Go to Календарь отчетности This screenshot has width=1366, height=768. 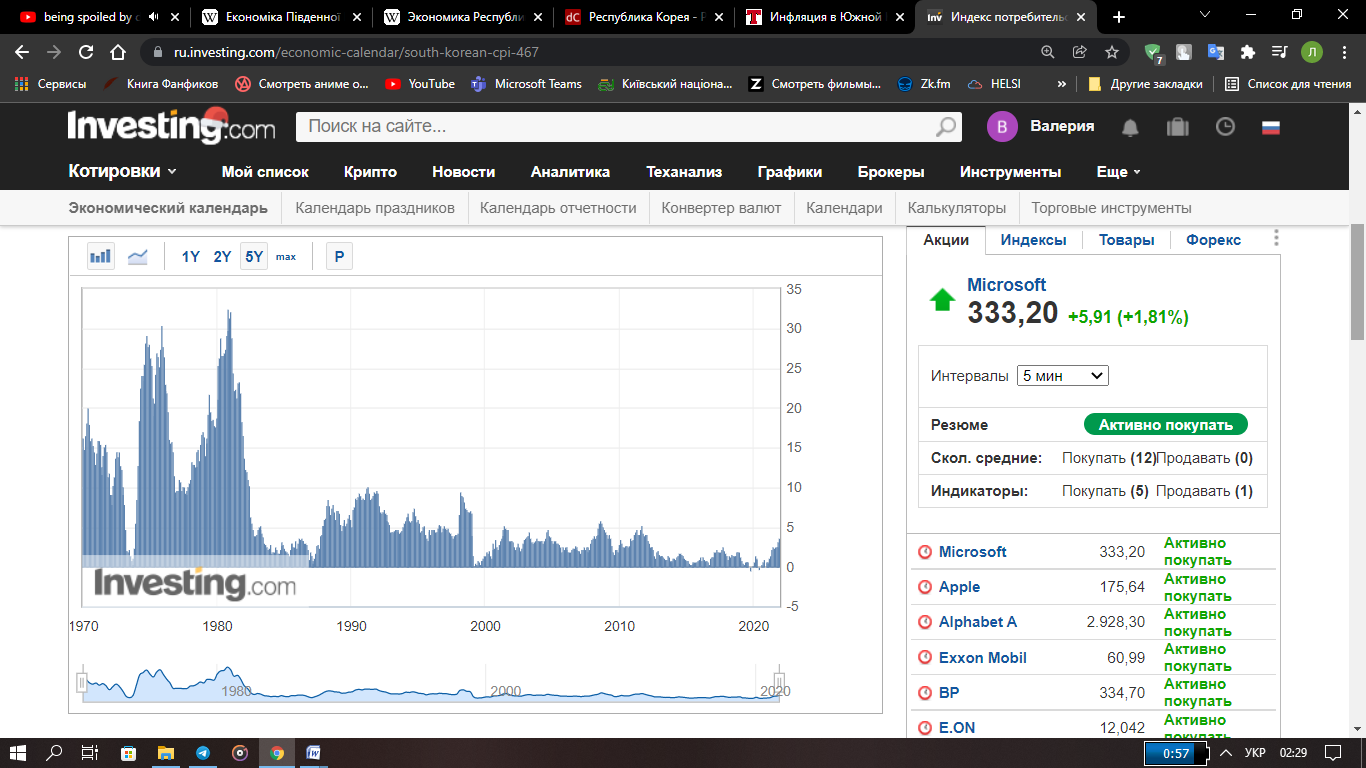click(x=558, y=208)
